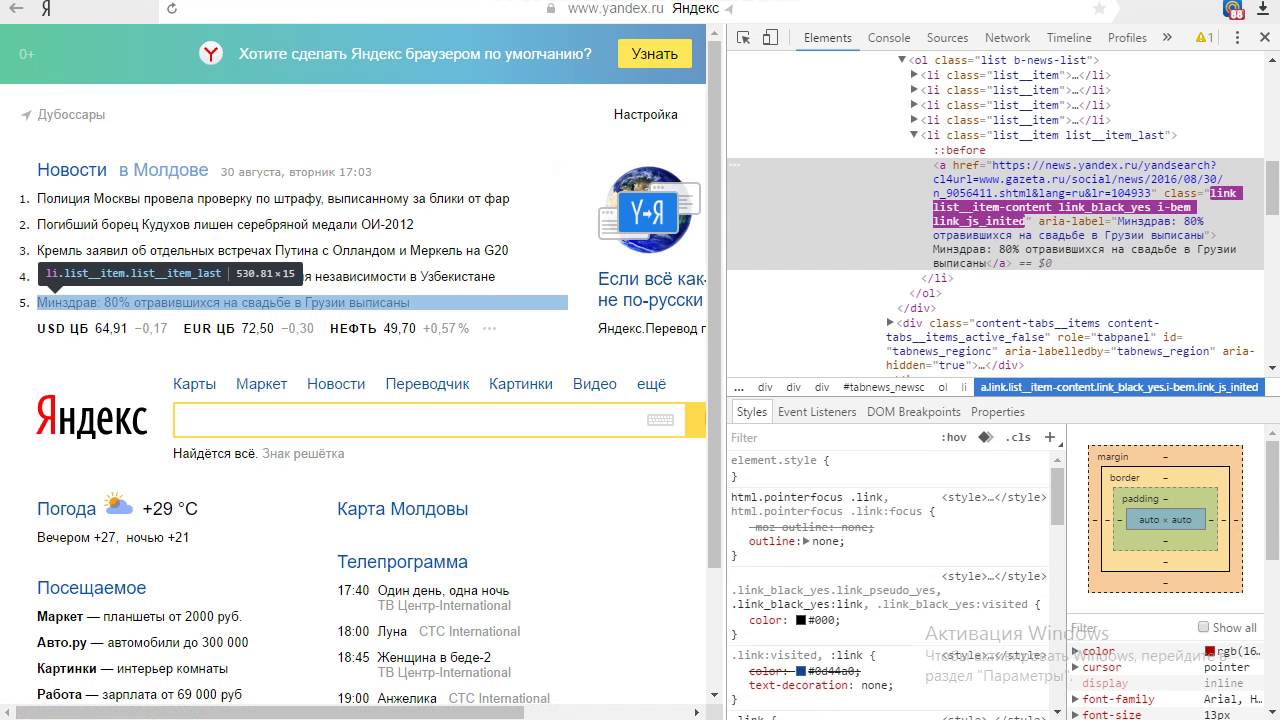This screenshot has height=720, width=1280.
Task: Expand the outline property triangle in Styles
Action: [806, 541]
